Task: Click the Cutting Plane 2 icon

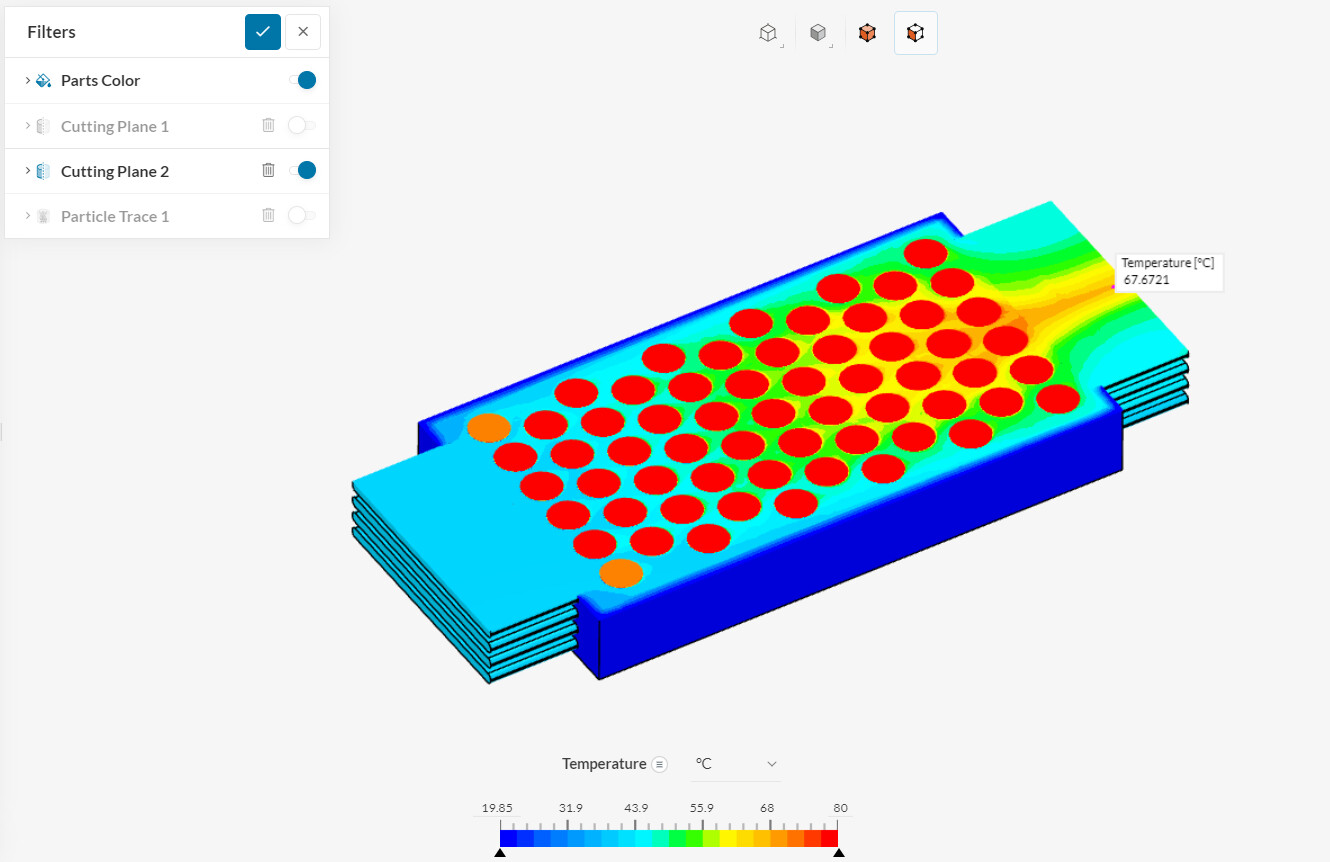Action: [x=44, y=171]
